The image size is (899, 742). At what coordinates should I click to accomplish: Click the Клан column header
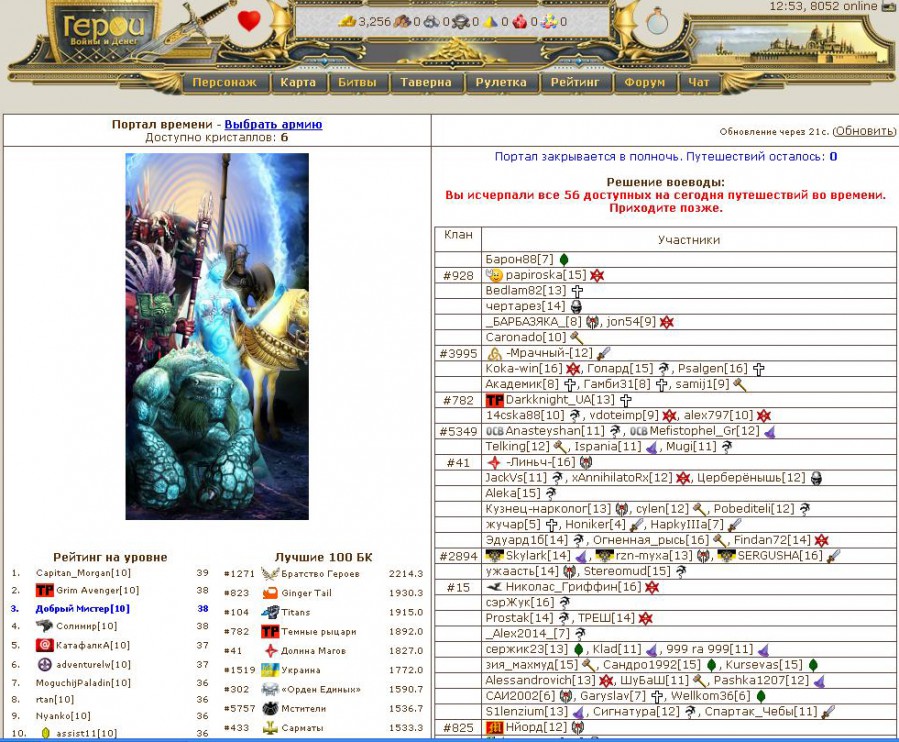point(458,235)
